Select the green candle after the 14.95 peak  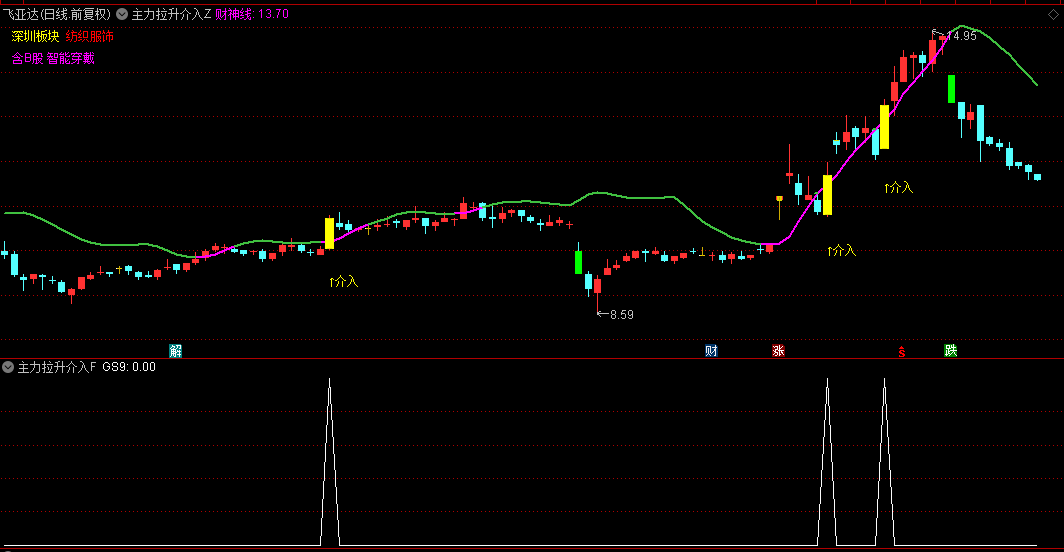click(951, 89)
